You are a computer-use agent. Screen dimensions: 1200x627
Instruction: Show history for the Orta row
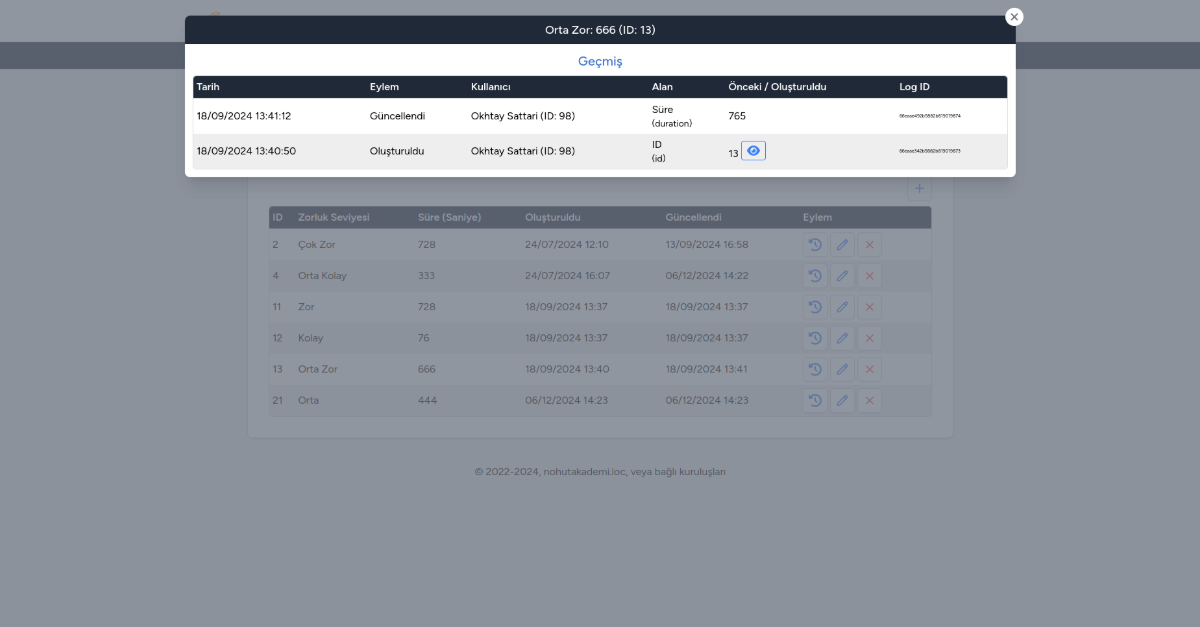click(815, 401)
